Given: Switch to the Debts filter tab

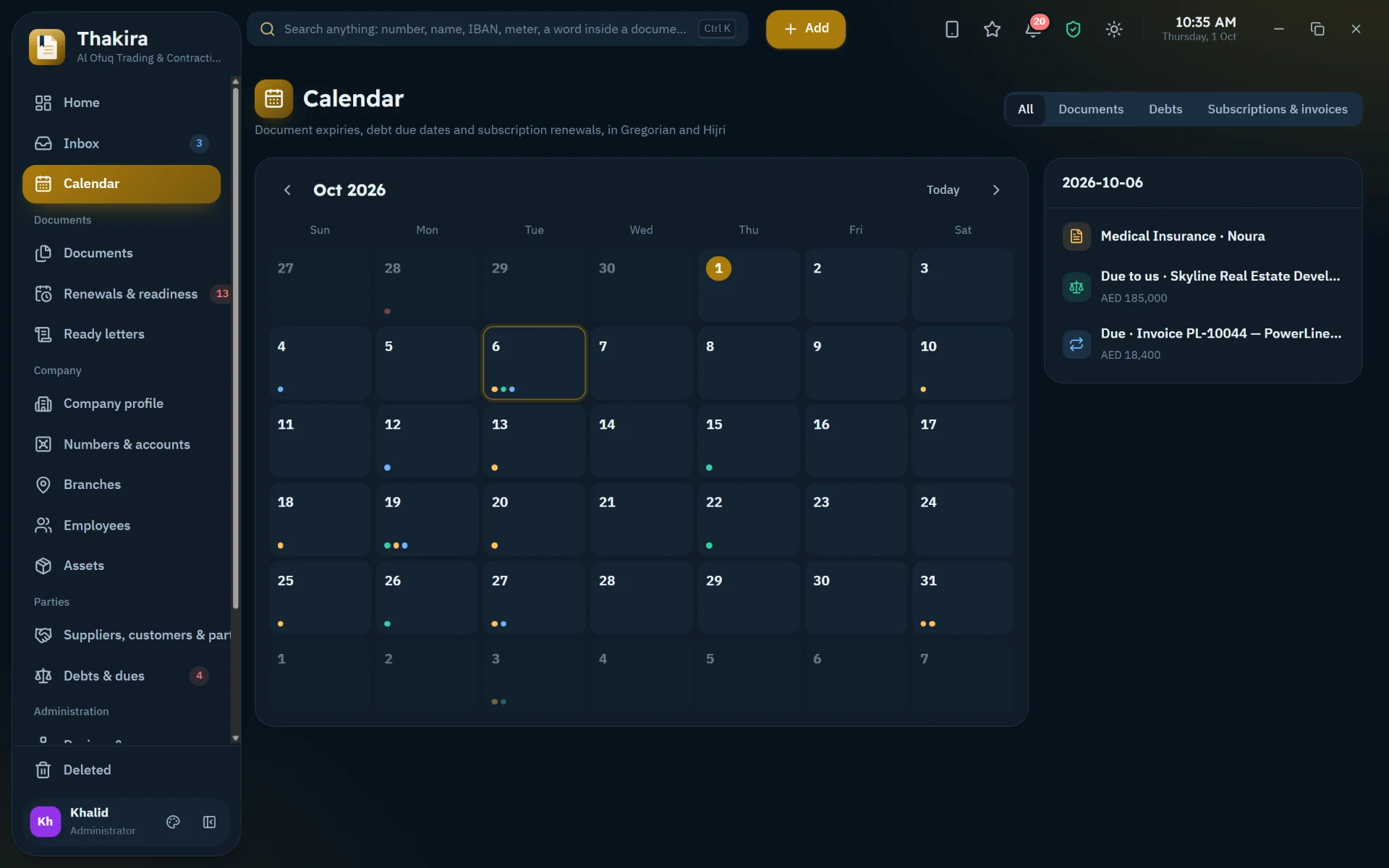Looking at the screenshot, I should click(1165, 109).
